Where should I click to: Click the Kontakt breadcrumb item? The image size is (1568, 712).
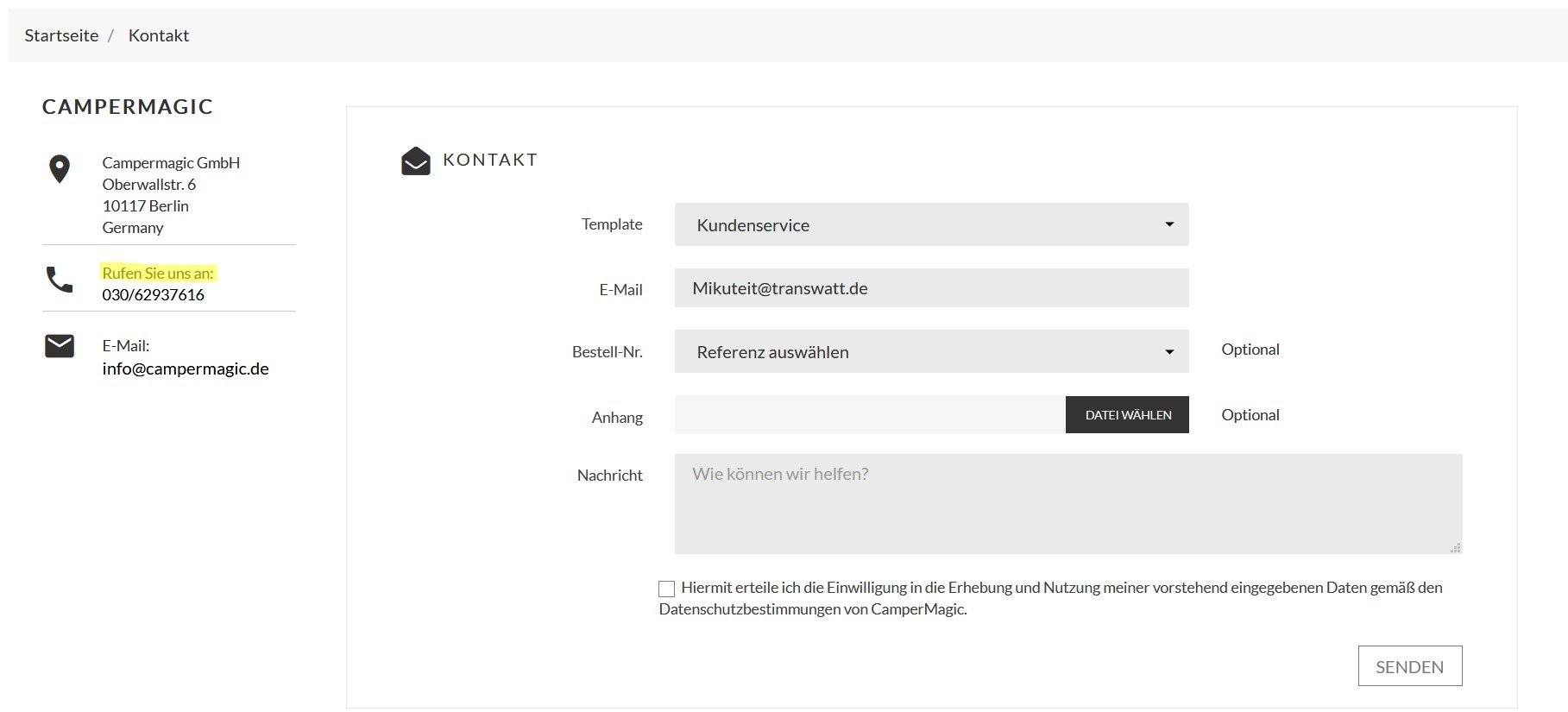tap(159, 35)
